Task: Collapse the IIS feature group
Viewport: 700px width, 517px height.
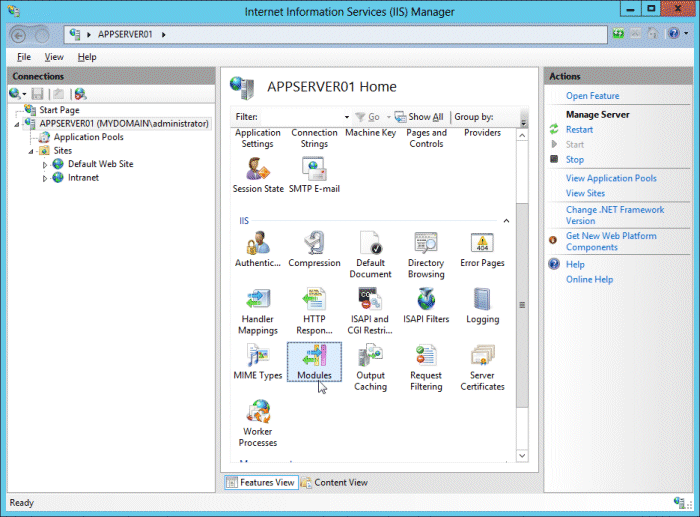Action: [x=506, y=221]
